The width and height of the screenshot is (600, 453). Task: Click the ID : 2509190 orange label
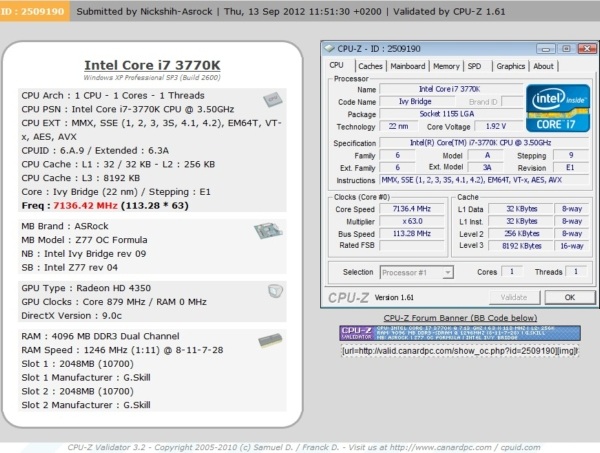[x=34, y=11]
